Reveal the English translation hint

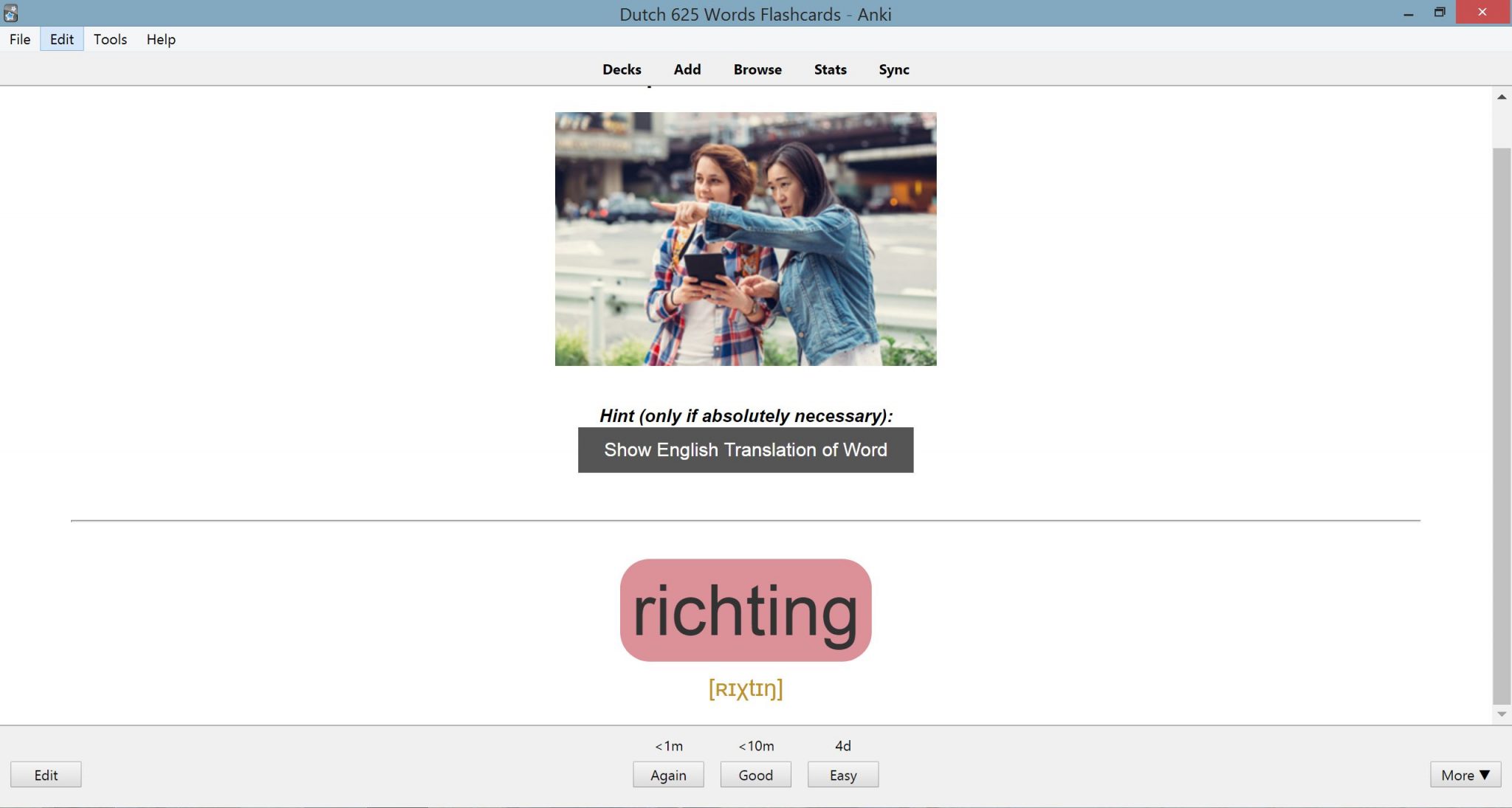tap(744, 449)
